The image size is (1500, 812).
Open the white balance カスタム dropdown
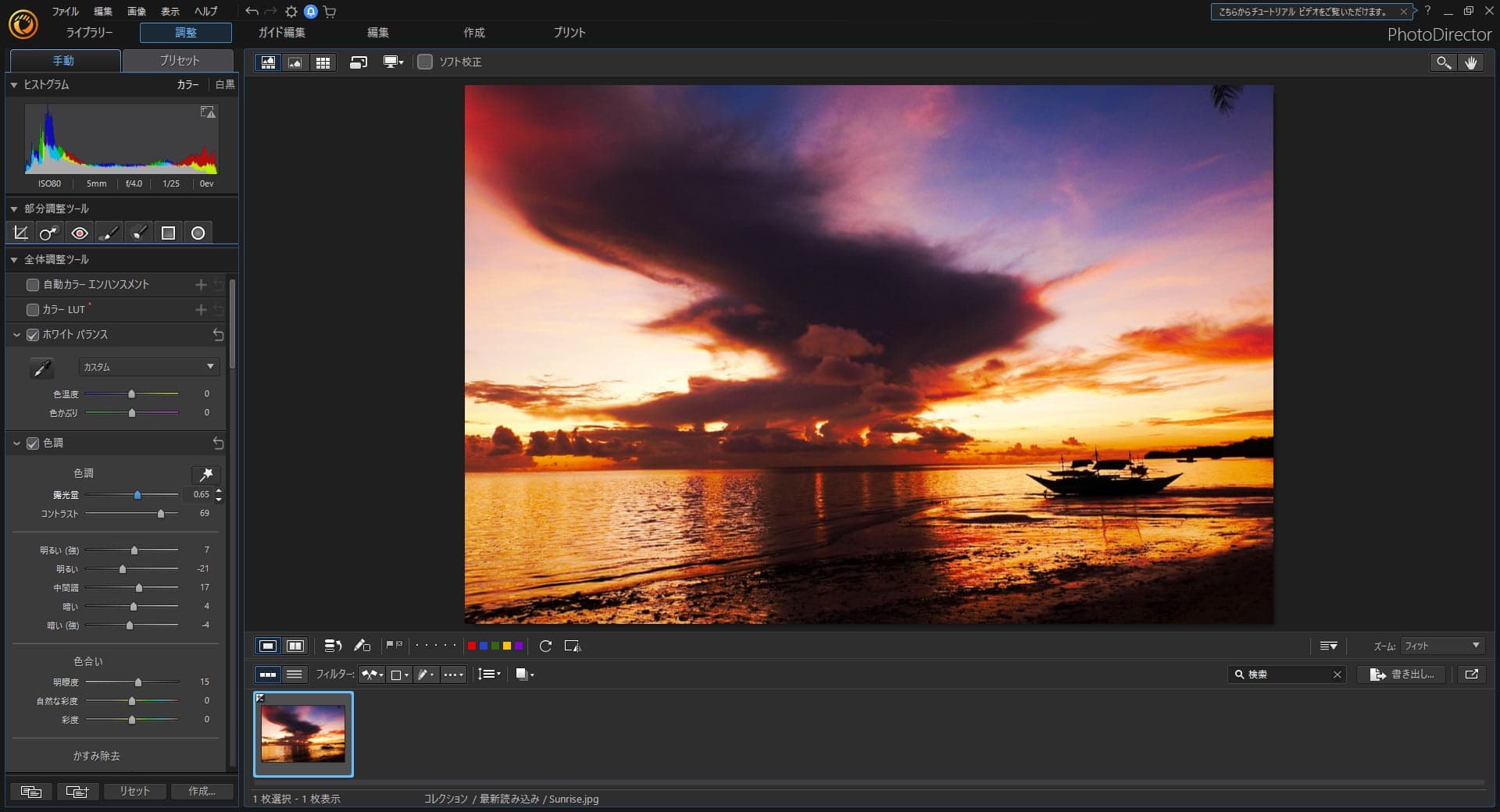coord(148,366)
